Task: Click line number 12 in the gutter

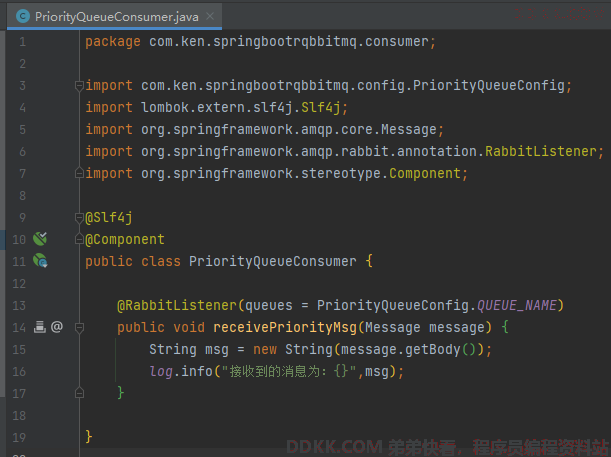Action: pyautogui.click(x=19, y=283)
